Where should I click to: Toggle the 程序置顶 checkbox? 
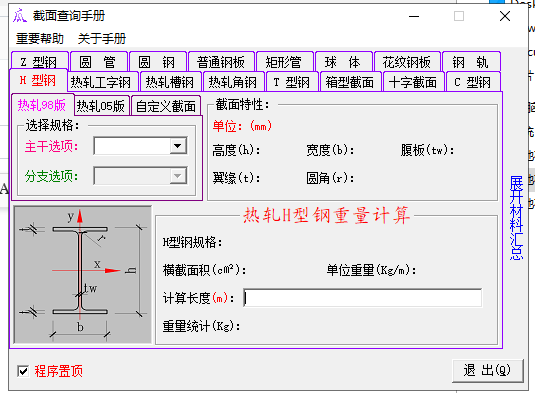tap(23, 371)
